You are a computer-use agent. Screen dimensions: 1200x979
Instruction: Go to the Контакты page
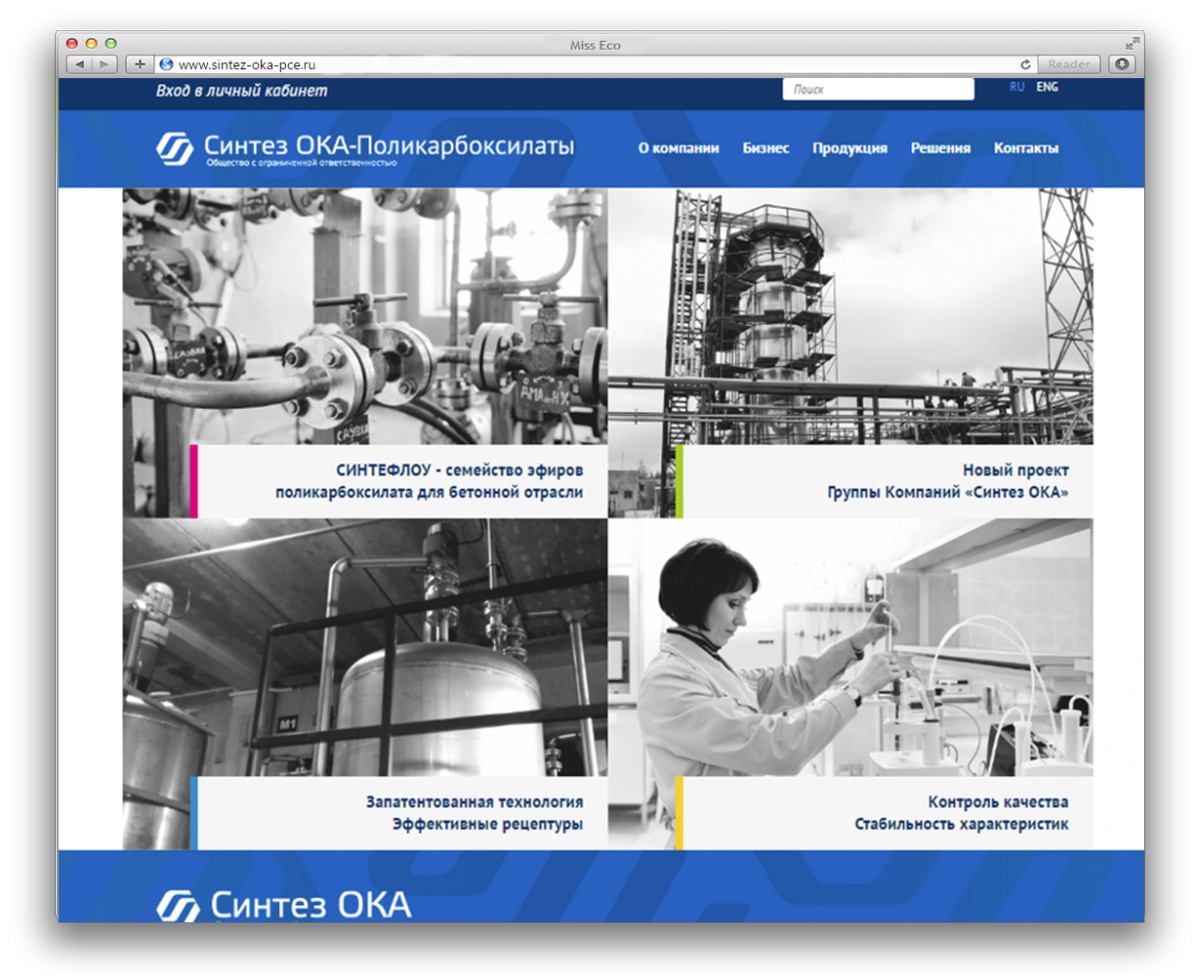click(1025, 148)
